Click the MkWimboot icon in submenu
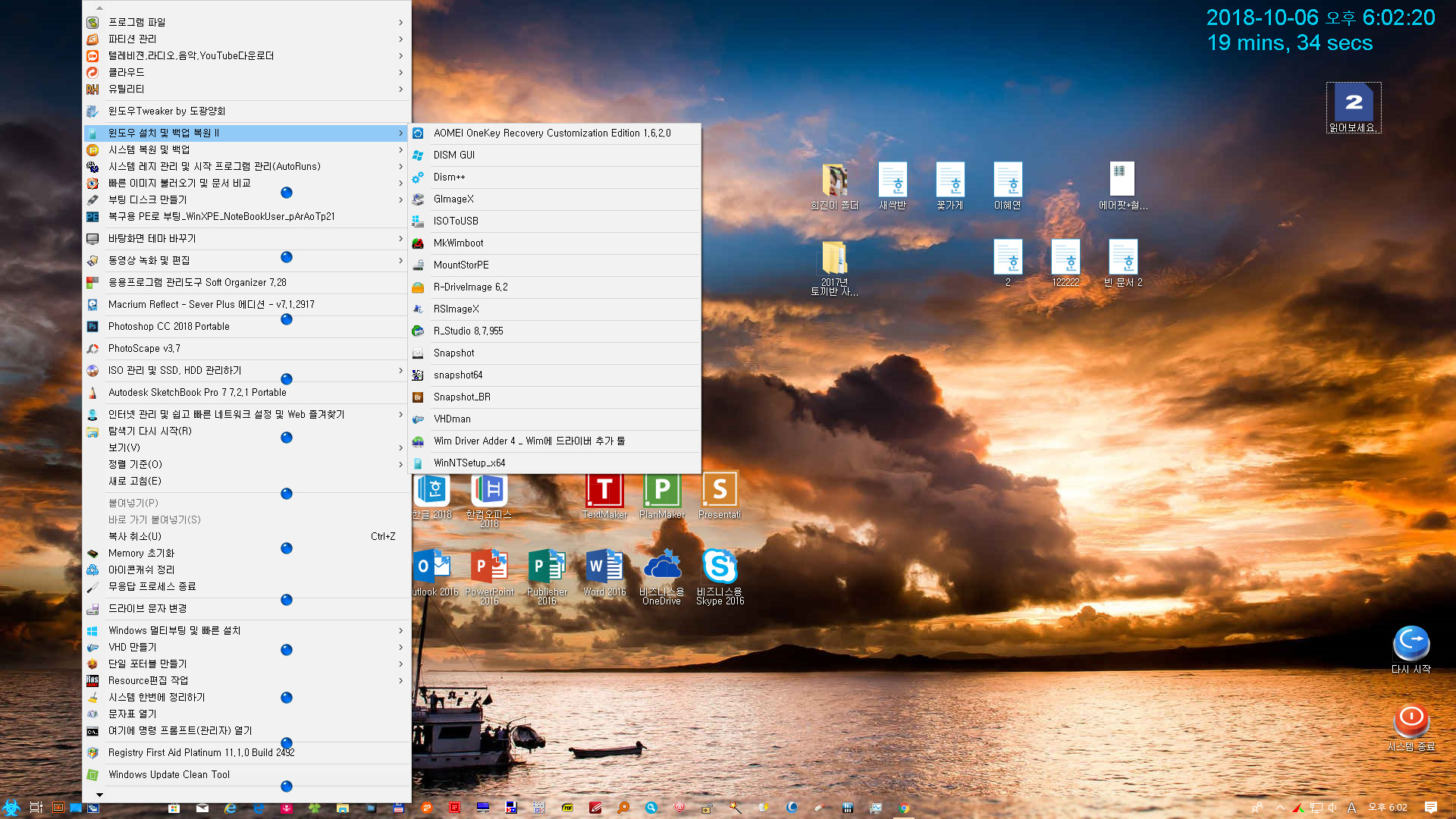This screenshot has width=1456, height=819. [418, 243]
